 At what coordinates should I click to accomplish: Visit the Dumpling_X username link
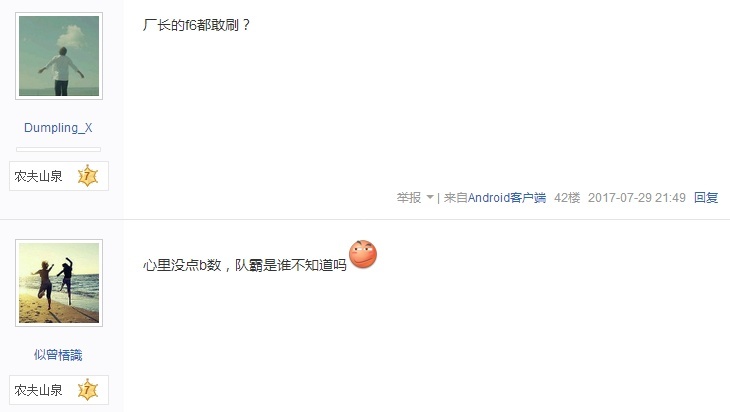point(58,128)
